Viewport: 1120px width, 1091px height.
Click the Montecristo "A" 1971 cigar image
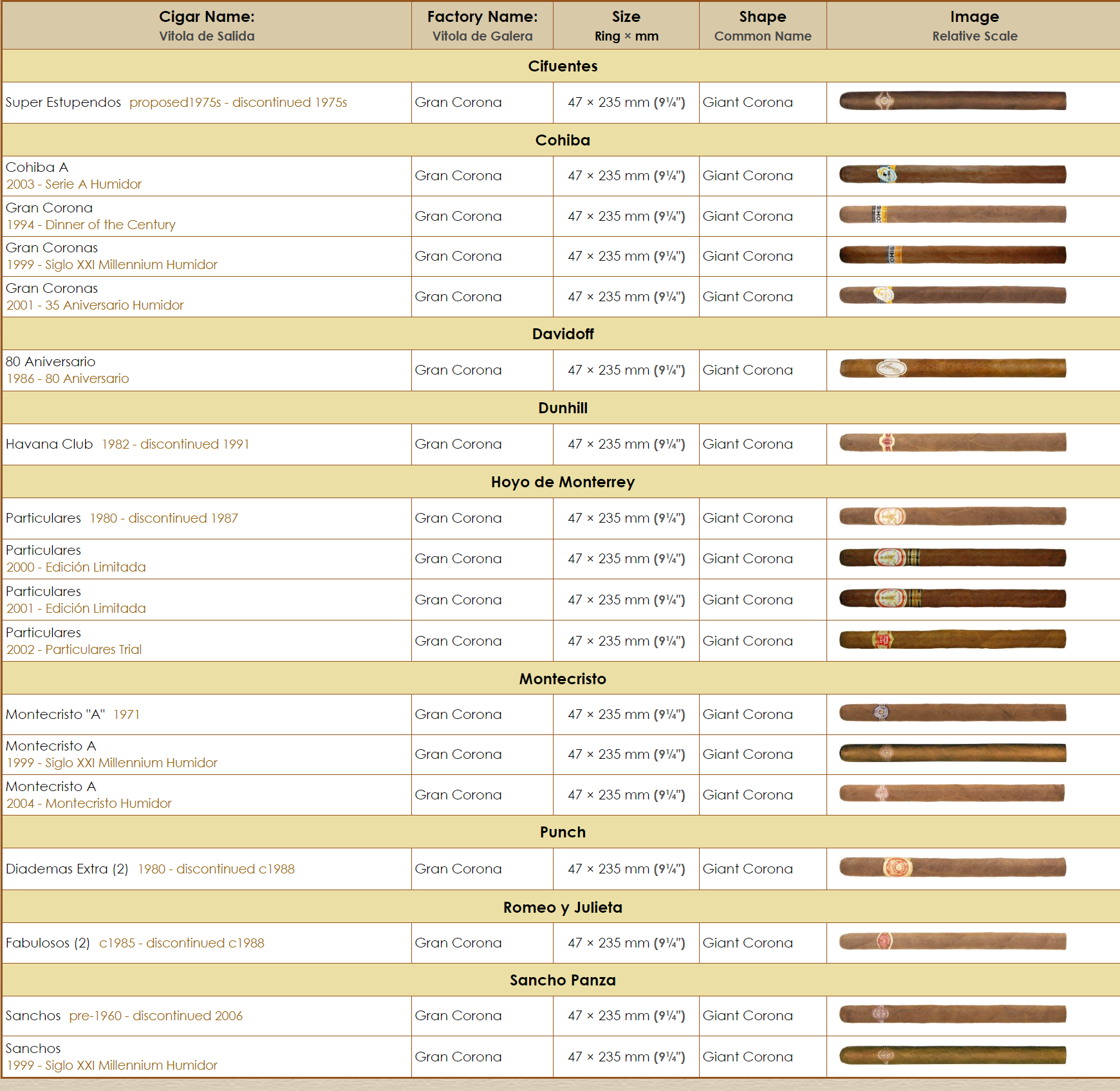(953, 713)
